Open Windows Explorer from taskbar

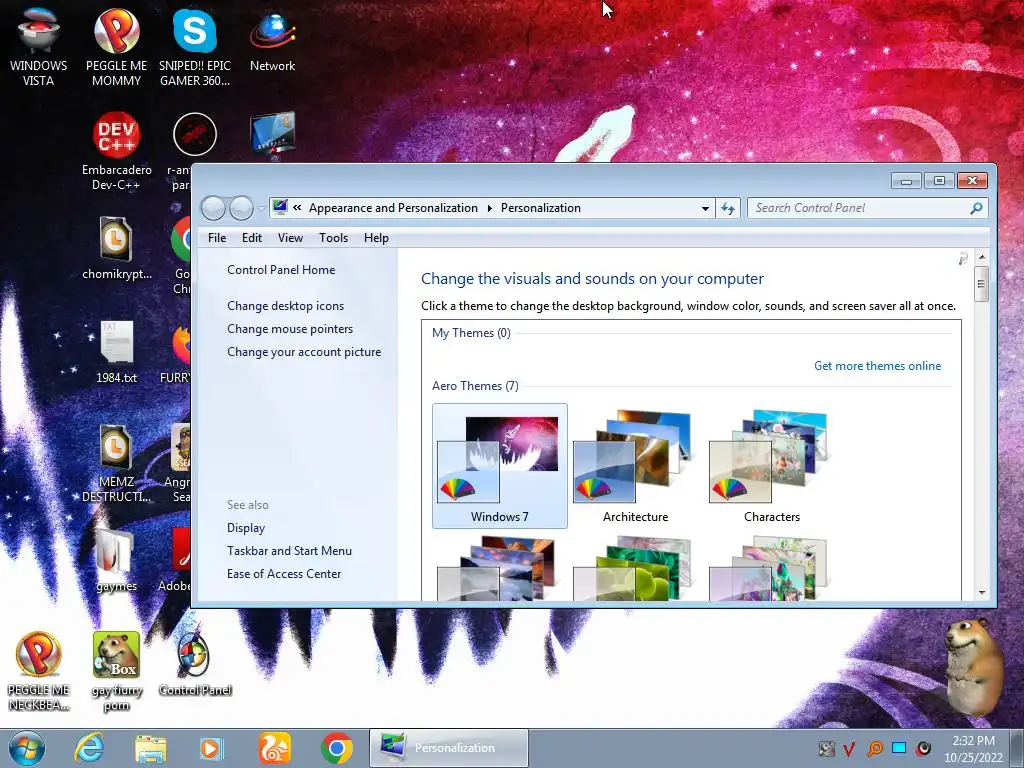coord(151,748)
